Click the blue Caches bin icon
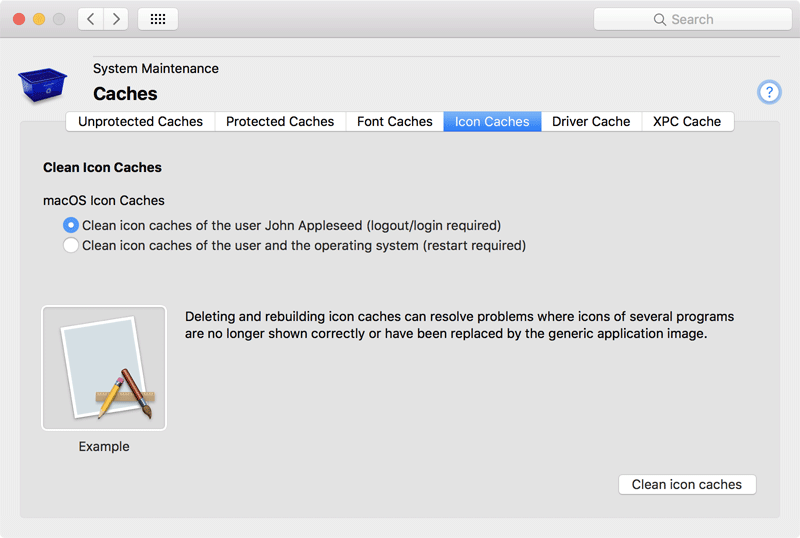Image resolution: width=800 pixels, height=538 pixels. tap(42, 85)
